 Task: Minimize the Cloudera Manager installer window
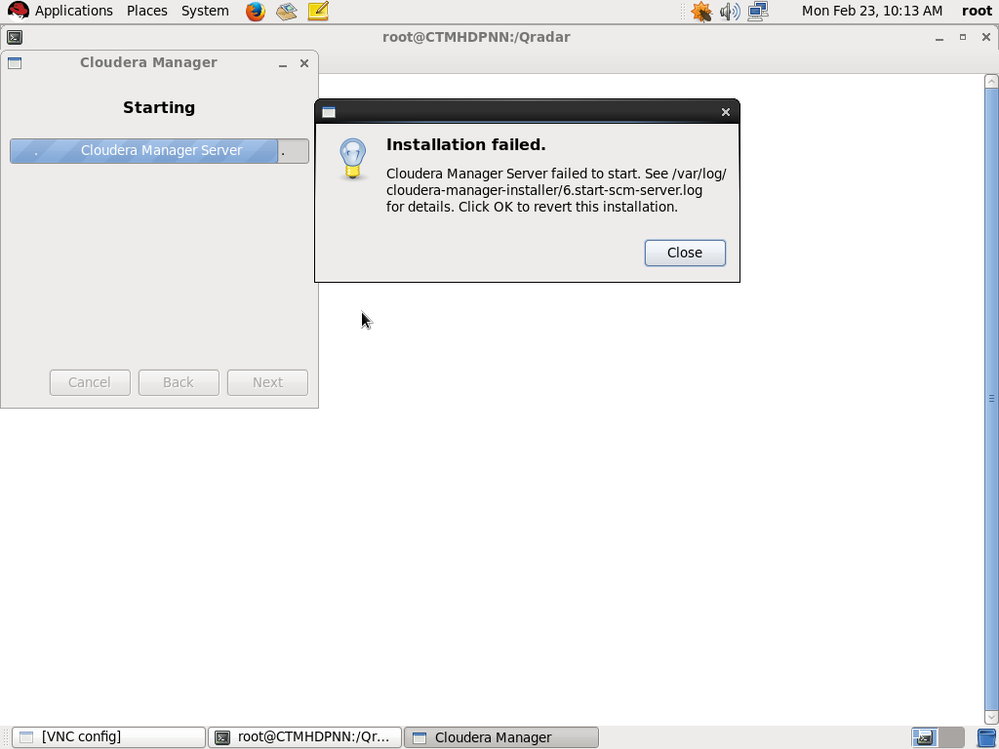coord(283,64)
